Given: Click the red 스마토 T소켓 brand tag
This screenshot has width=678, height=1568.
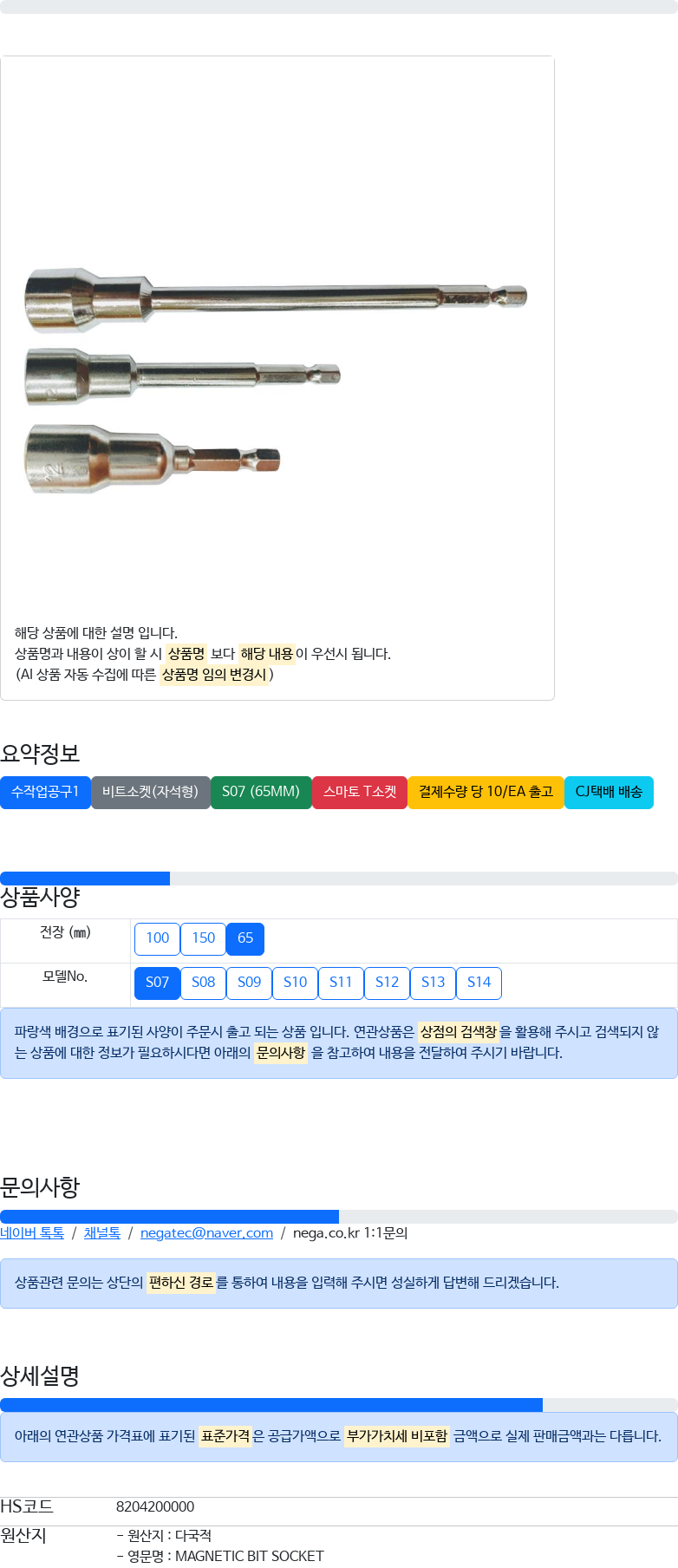Looking at the screenshot, I should tap(359, 792).
